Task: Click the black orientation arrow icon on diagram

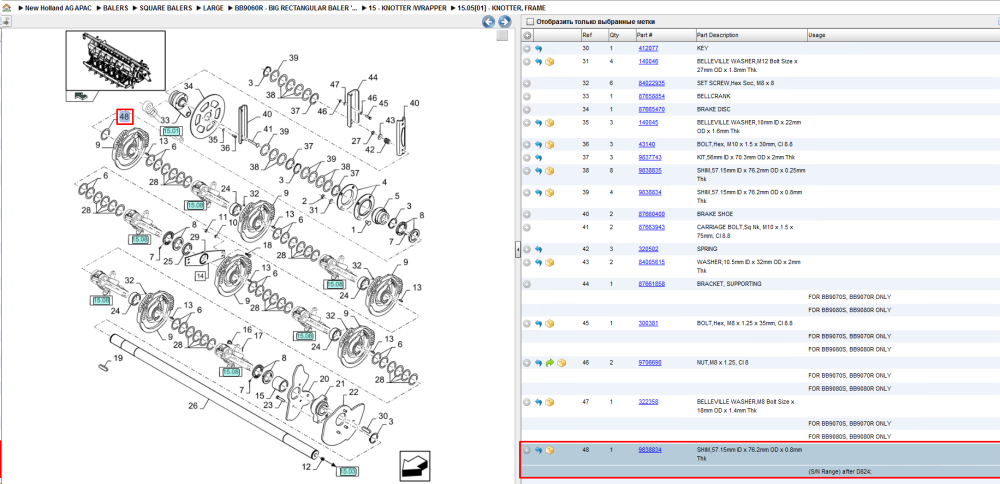Action: pyautogui.click(x=413, y=466)
